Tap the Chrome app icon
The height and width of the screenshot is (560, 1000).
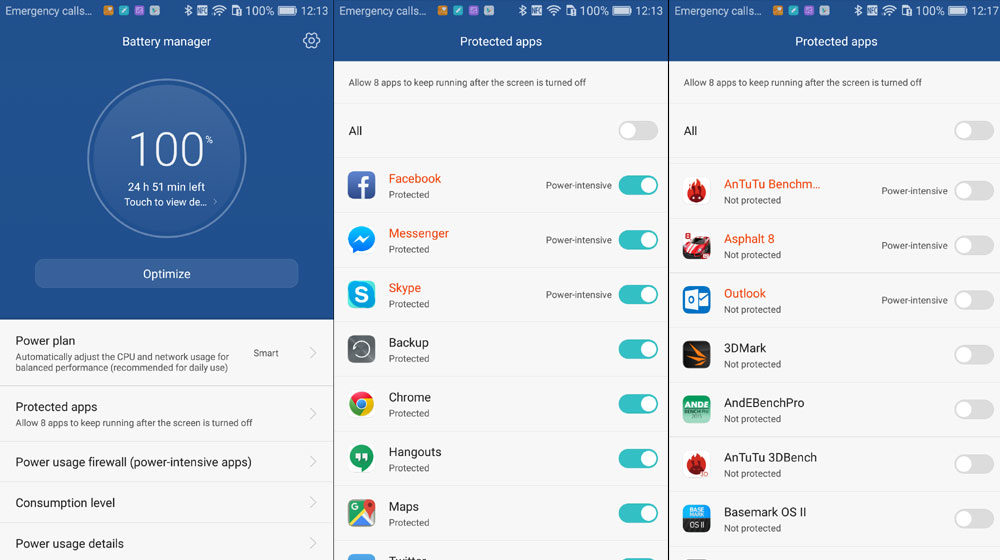(x=362, y=404)
